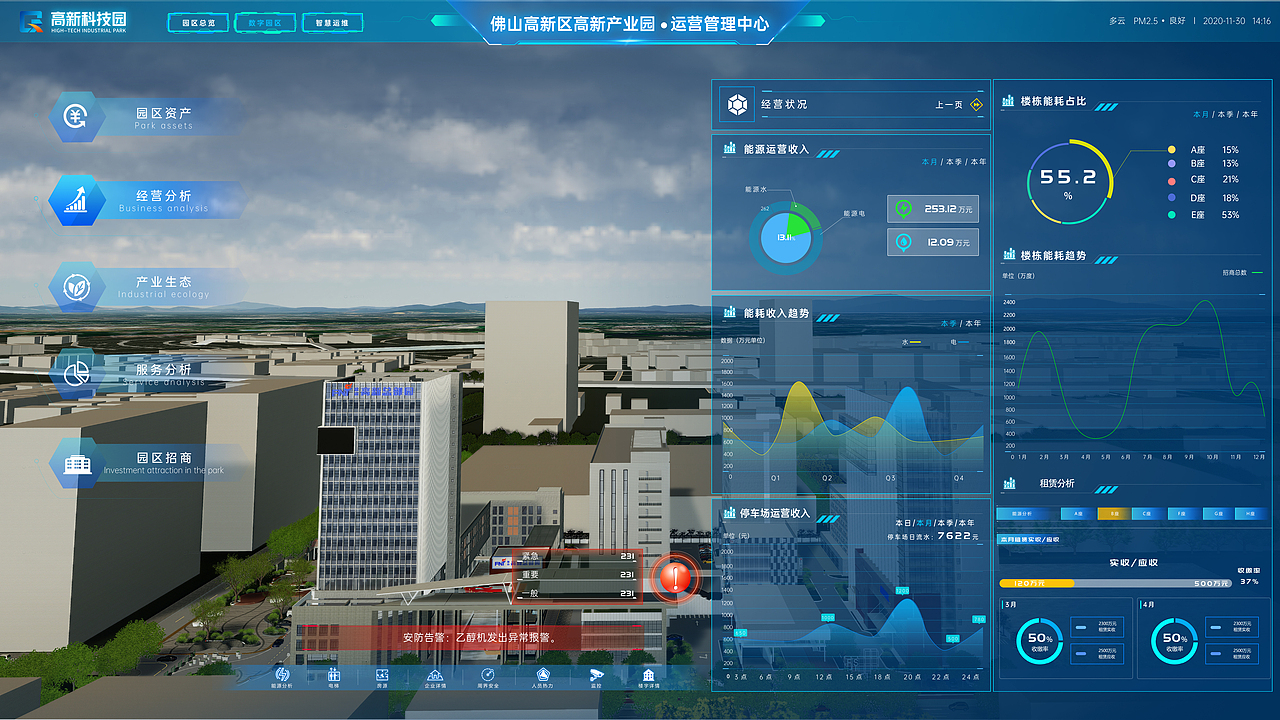Click chart icon beside 能耗收入趋势
The height and width of the screenshot is (720, 1280).
click(729, 313)
